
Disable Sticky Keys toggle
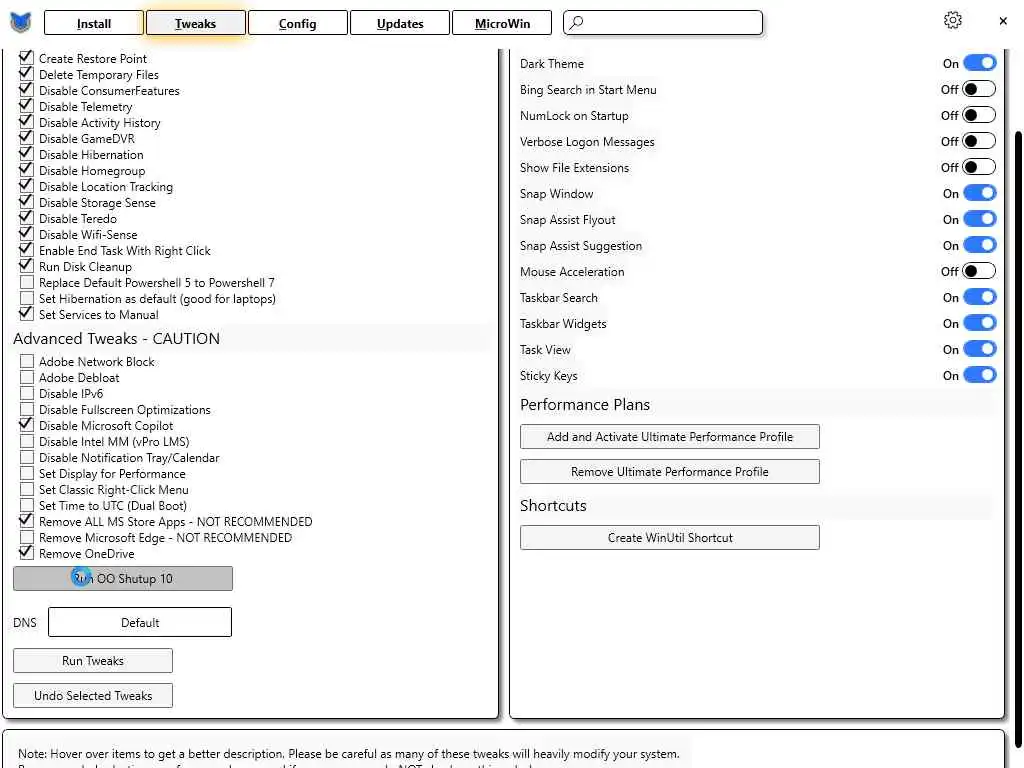click(x=980, y=375)
